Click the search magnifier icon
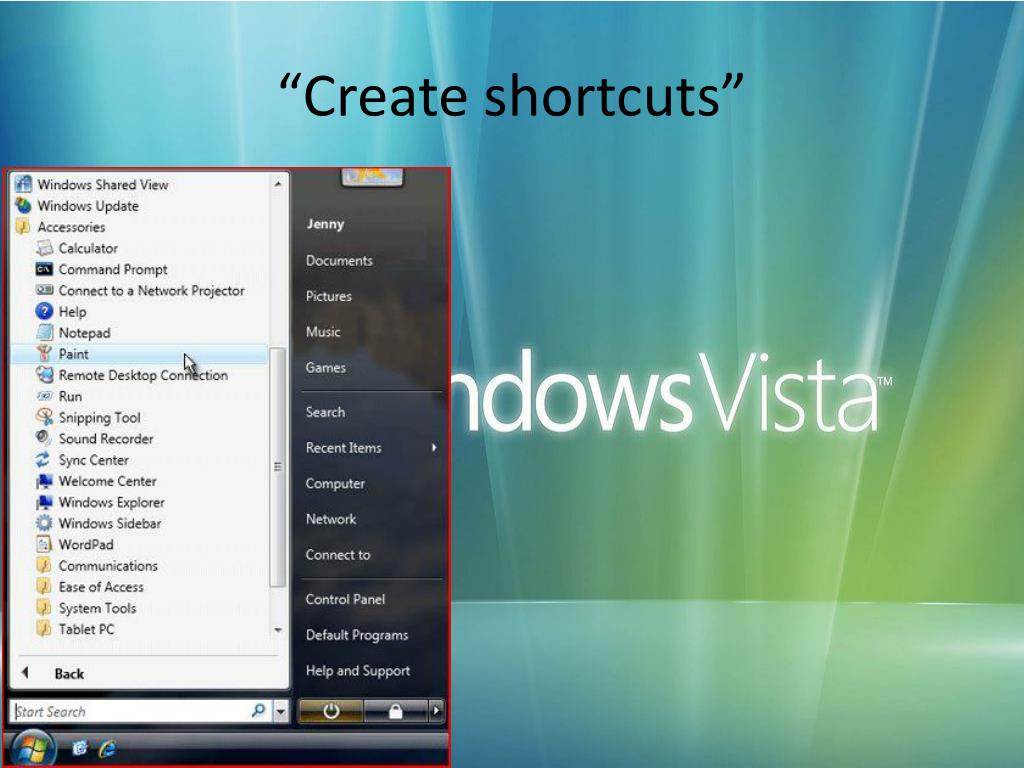The height and width of the screenshot is (768, 1024). [259, 710]
